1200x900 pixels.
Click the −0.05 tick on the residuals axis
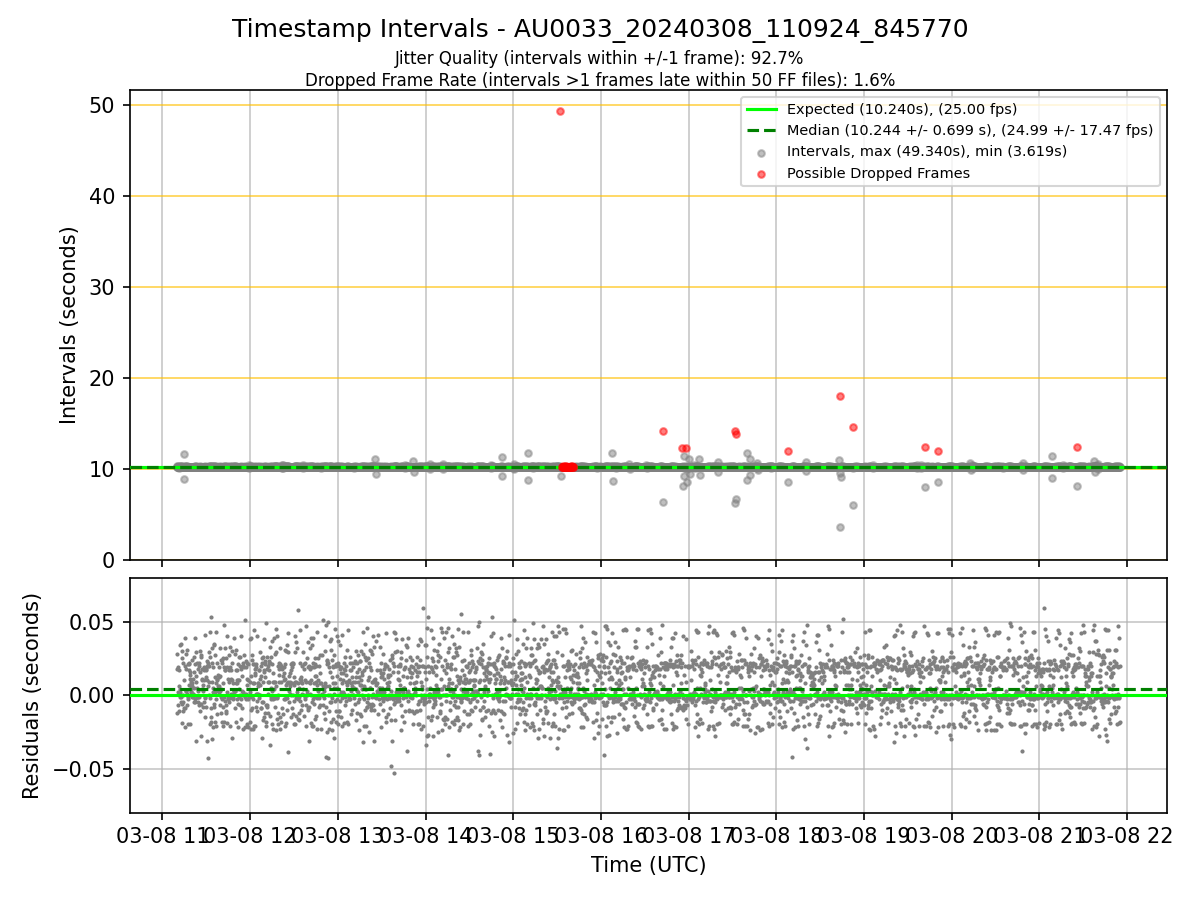click(84, 769)
